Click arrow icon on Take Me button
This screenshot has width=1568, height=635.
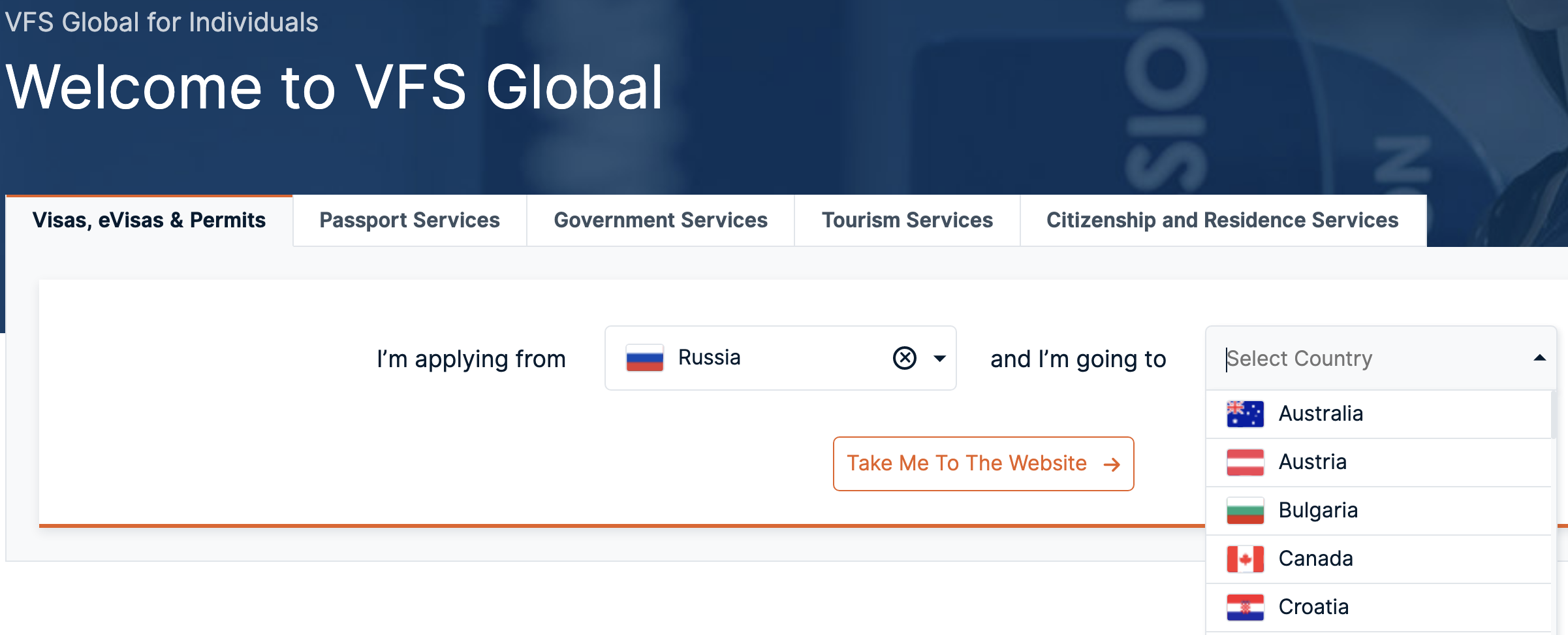tap(1112, 464)
